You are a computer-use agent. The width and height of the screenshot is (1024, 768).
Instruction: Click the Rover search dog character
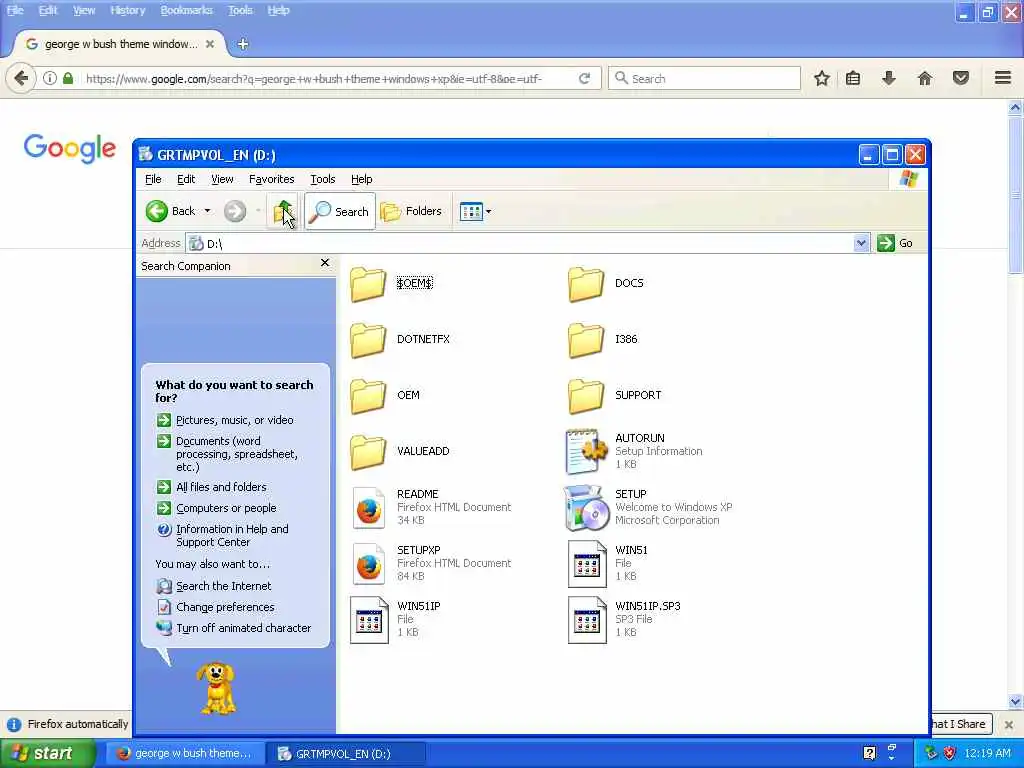click(x=217, y=688)
